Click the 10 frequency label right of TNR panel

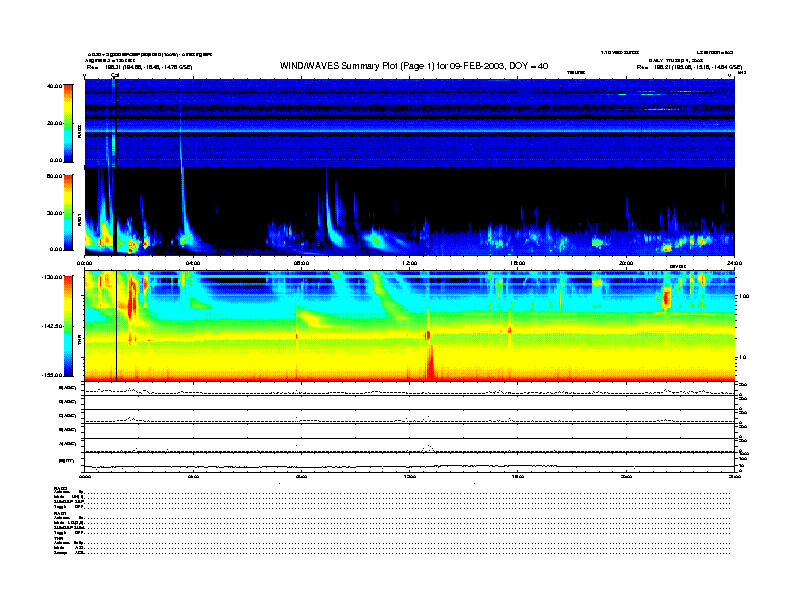[x=742, y=357]
